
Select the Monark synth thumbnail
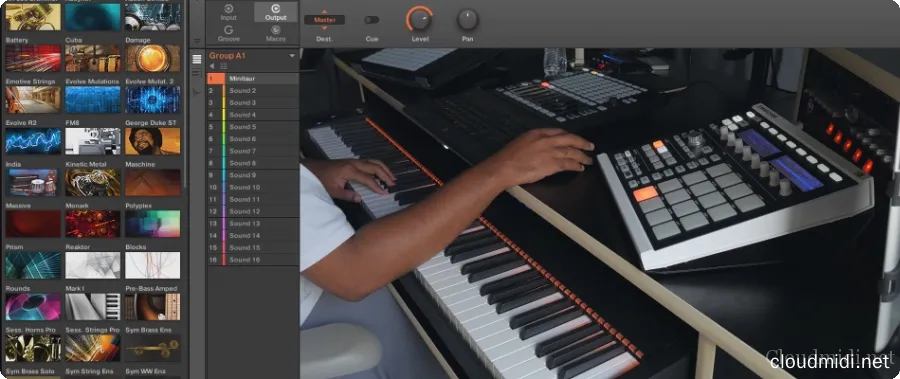(x=93, y=224)
